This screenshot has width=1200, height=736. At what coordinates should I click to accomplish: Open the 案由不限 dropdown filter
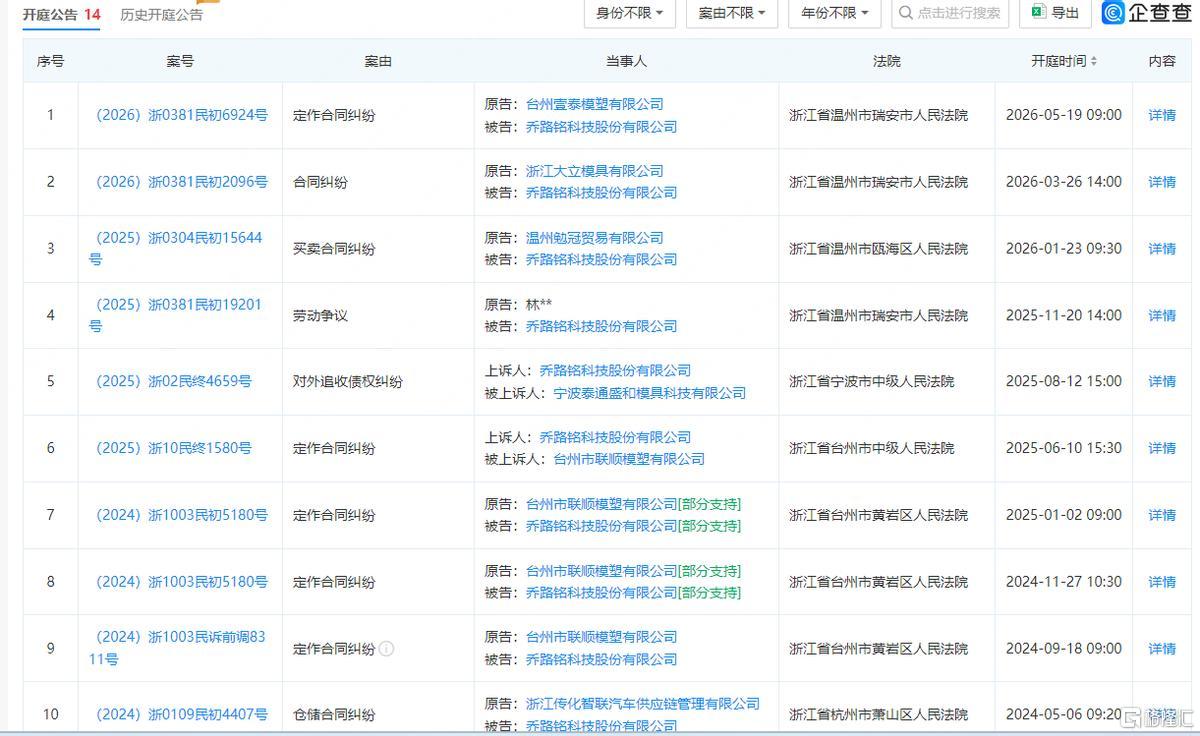[732, 13]
